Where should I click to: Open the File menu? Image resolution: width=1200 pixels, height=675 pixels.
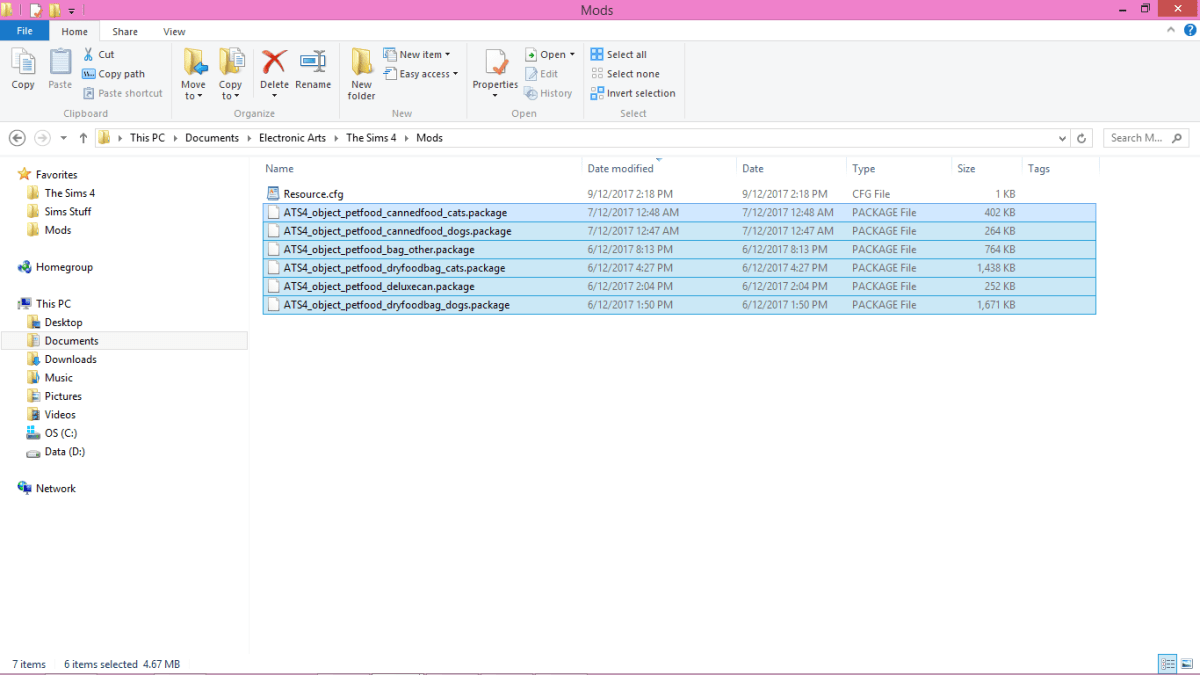25,31
